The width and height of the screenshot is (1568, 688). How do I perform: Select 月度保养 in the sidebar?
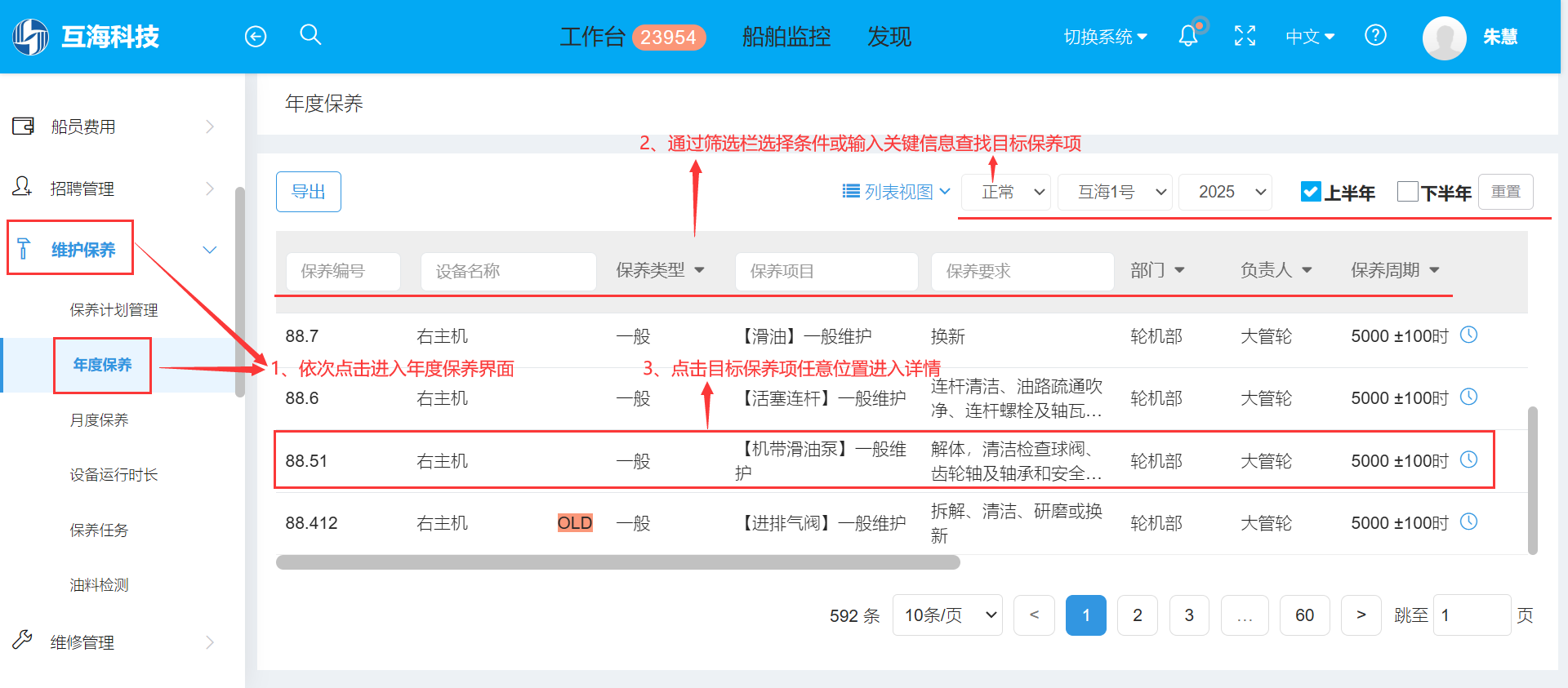tap(99, 420)
